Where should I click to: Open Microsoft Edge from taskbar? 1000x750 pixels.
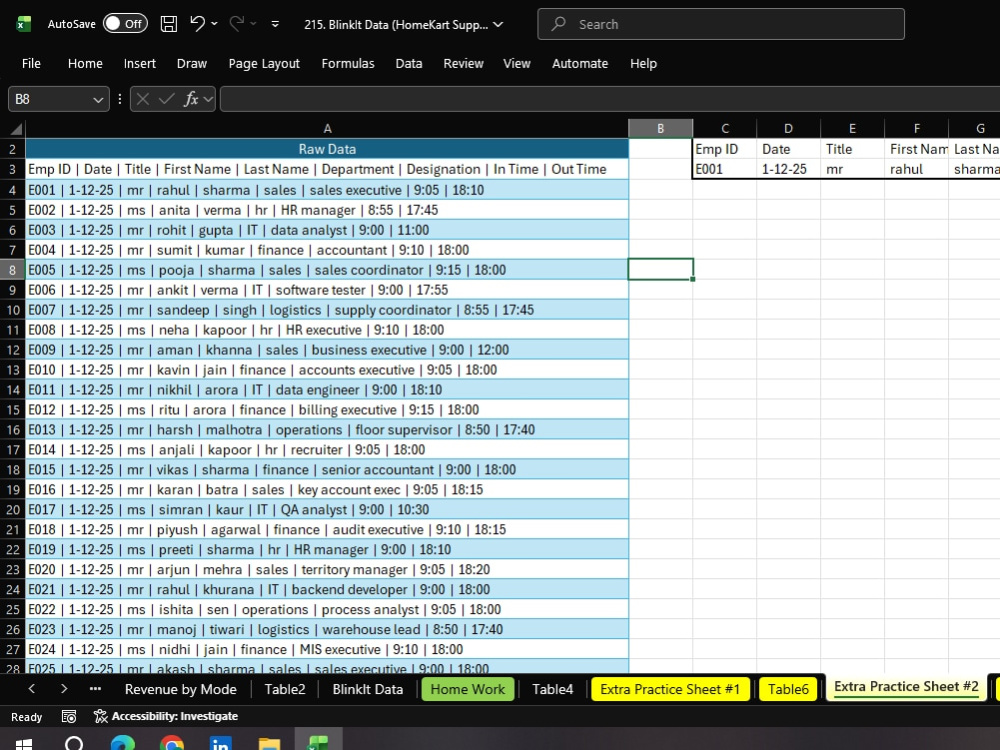tap(122, 743)
